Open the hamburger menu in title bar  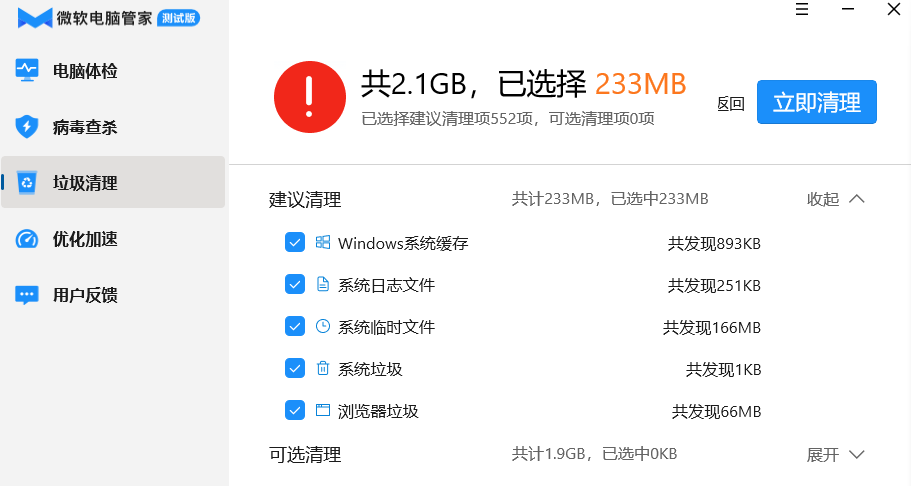click(x=802, y=10)
